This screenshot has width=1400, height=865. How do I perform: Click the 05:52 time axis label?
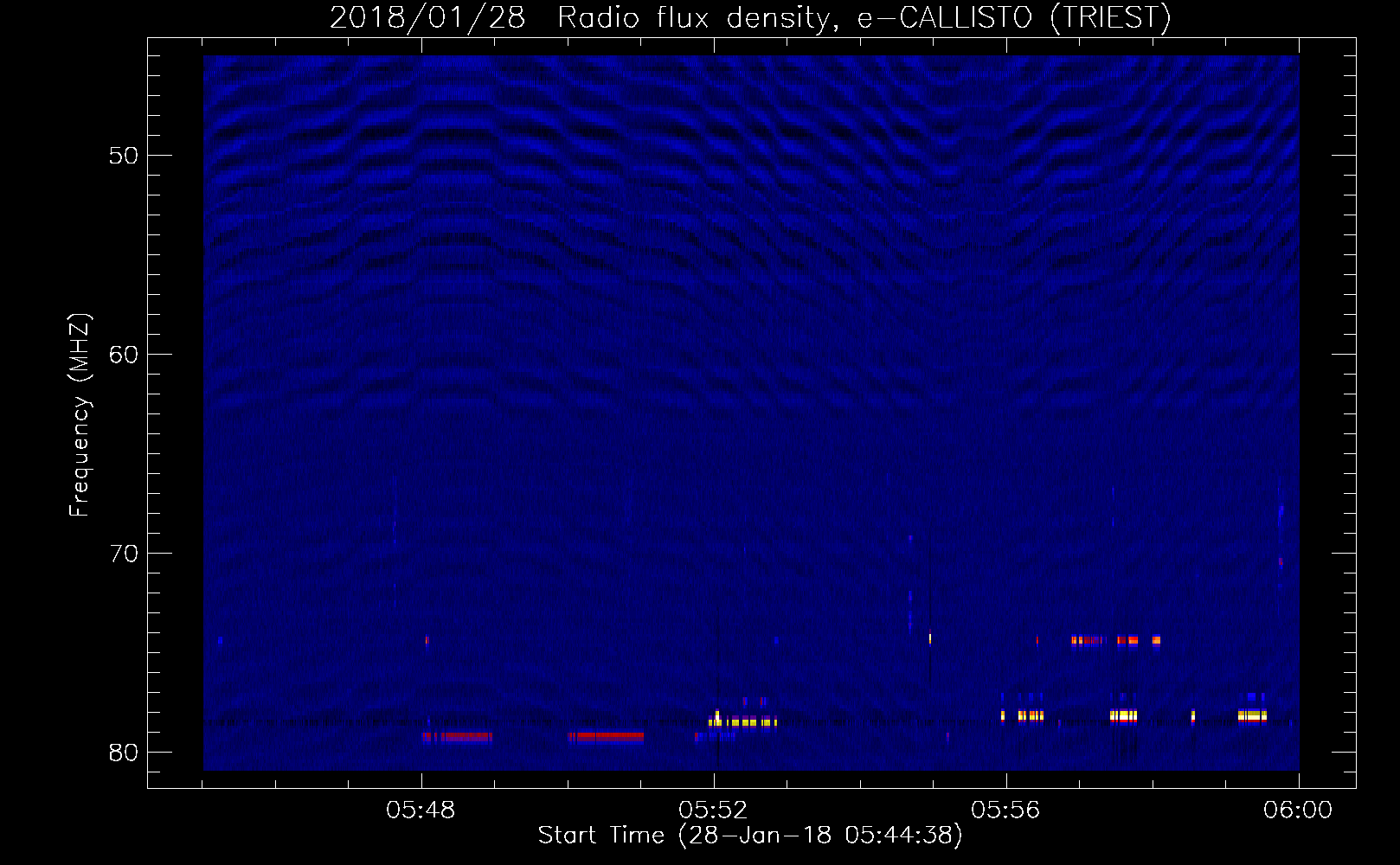pos(713,811)
